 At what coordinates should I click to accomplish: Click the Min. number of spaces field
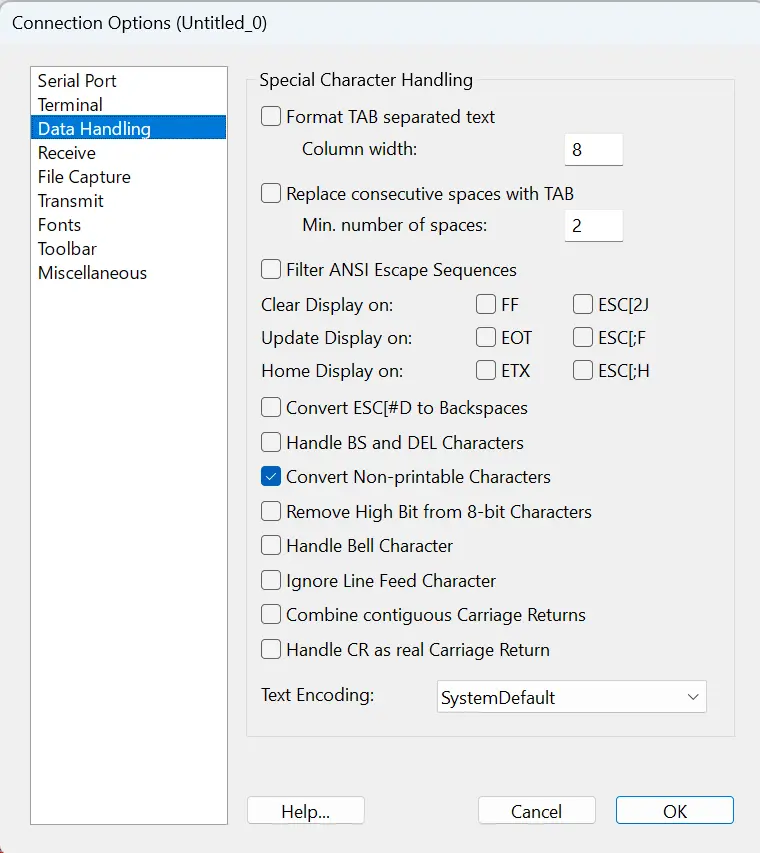[x=594, y=226]
